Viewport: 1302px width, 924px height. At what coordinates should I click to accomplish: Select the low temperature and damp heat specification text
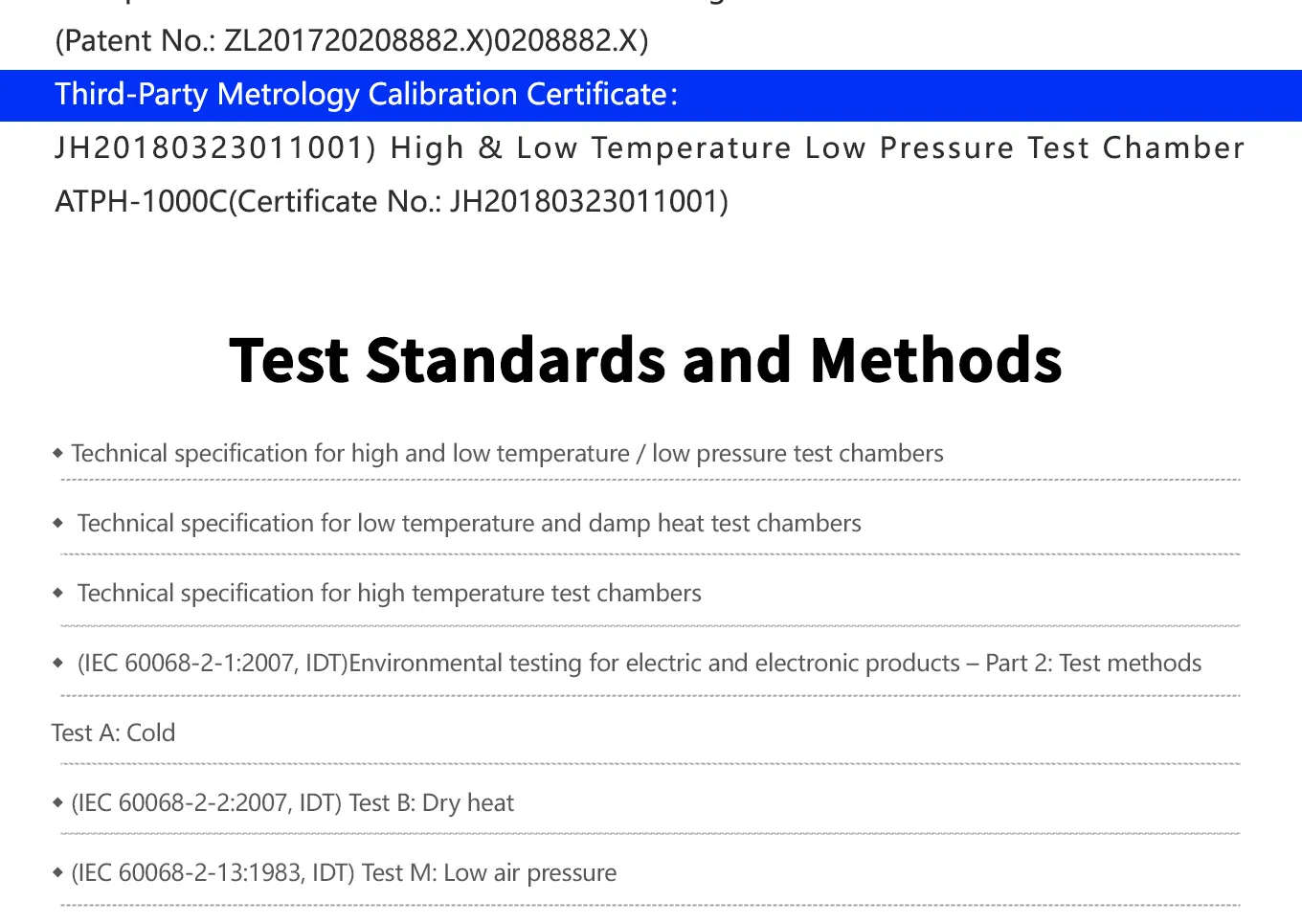tap(469, 523)
